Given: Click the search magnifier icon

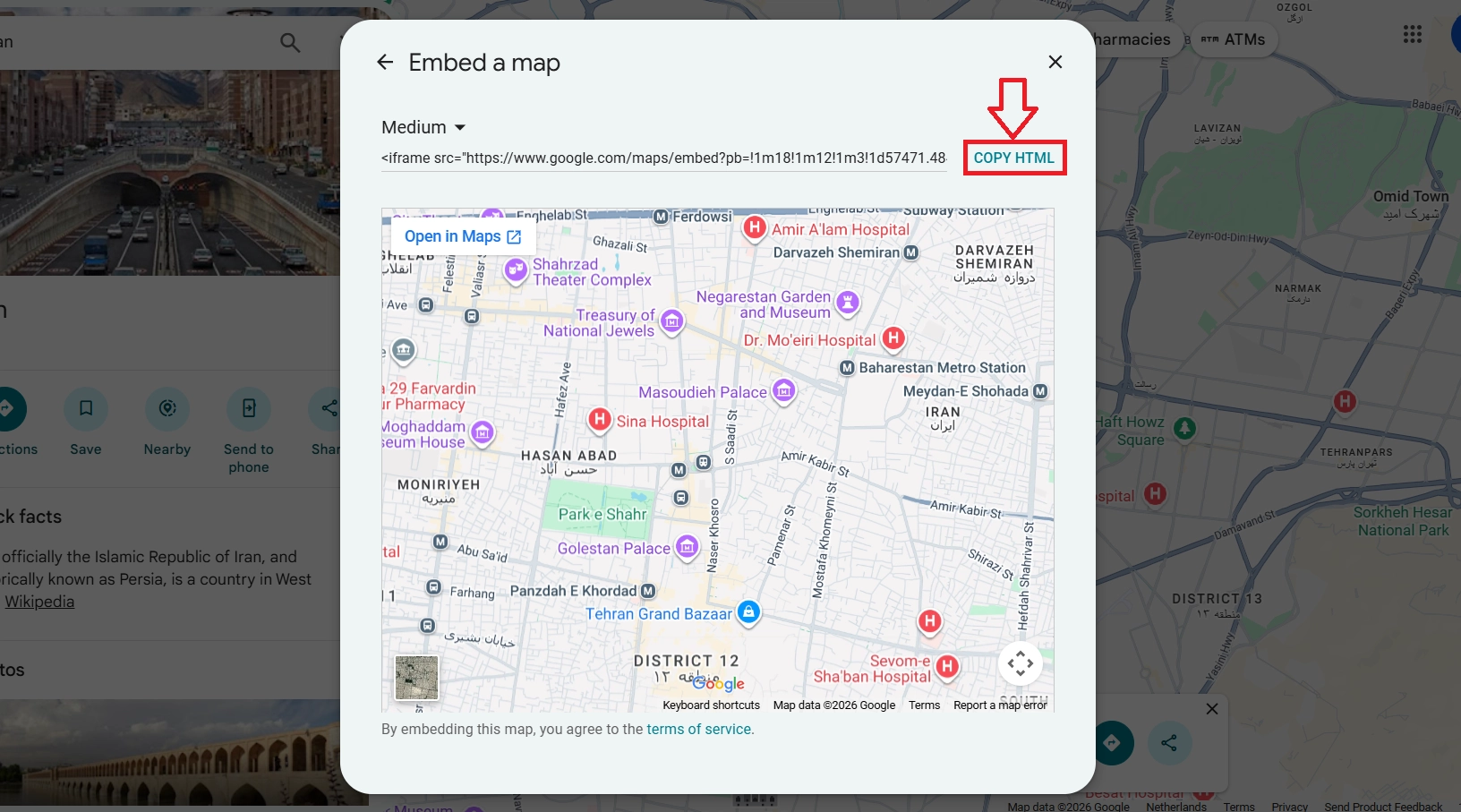Looking at the screenshot, I should [x=290, y=42].
